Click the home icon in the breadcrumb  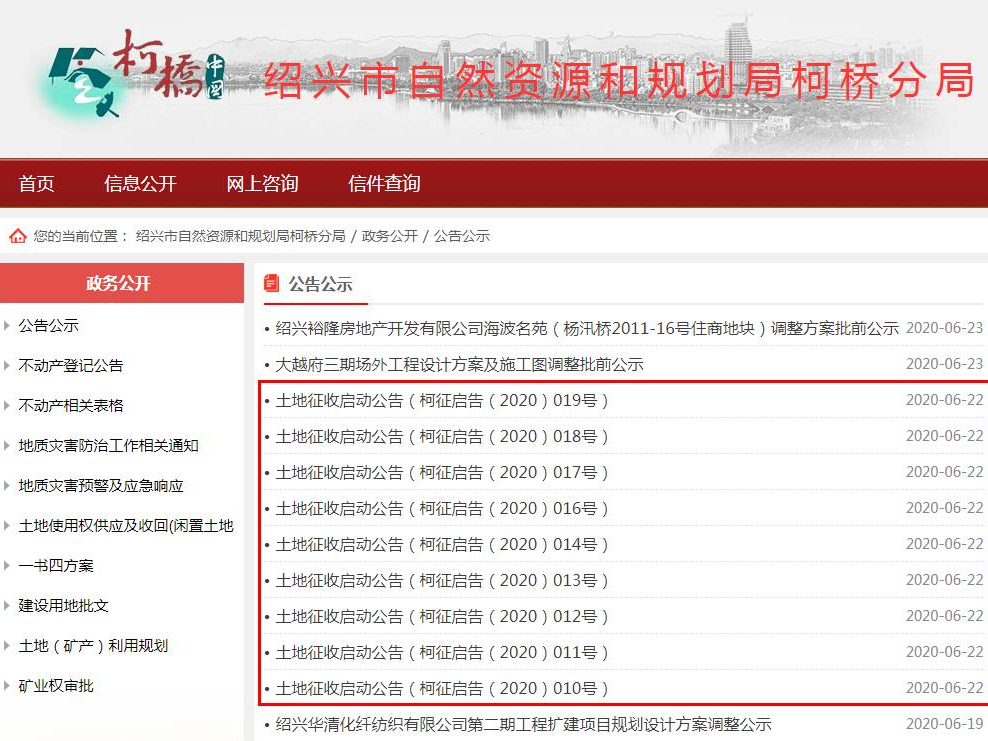(x=17, y=236)
